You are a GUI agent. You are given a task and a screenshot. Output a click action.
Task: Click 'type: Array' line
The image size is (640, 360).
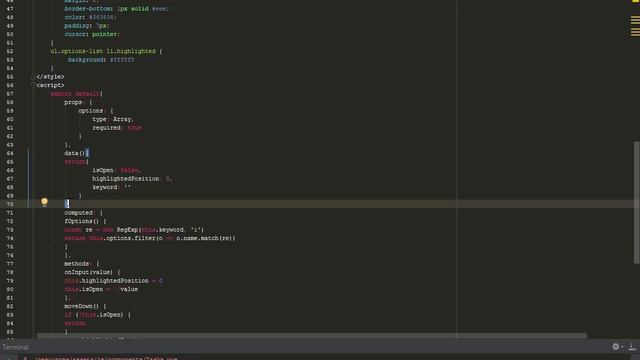tap(113, 119)
